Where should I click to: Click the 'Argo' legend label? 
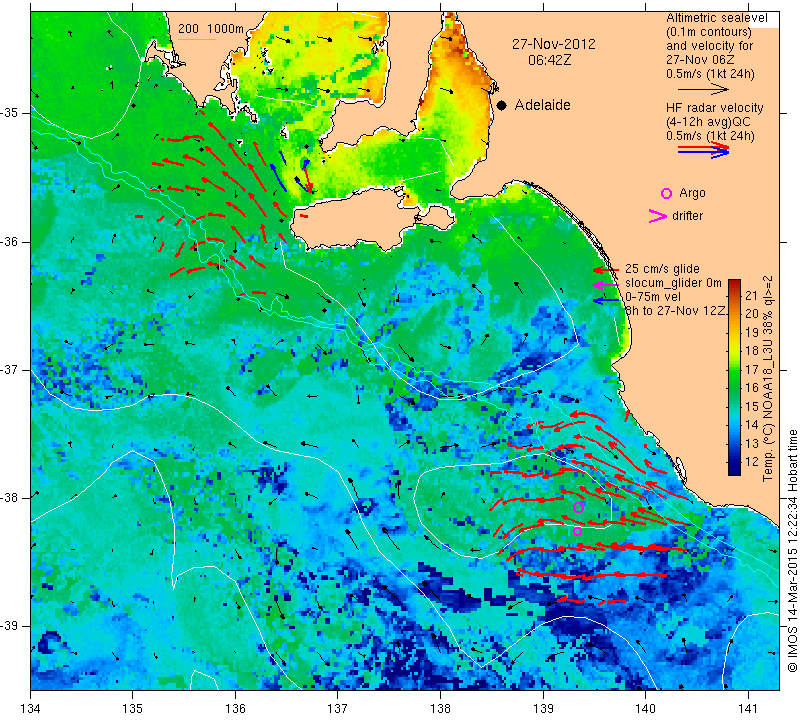pos(692,193)
